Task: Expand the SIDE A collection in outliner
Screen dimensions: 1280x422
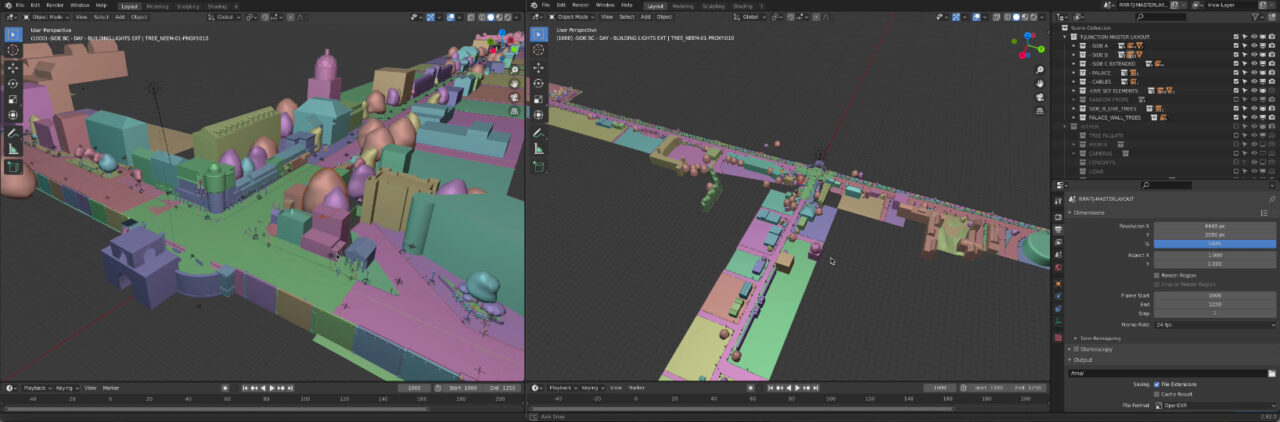Action: point(1074,46)
